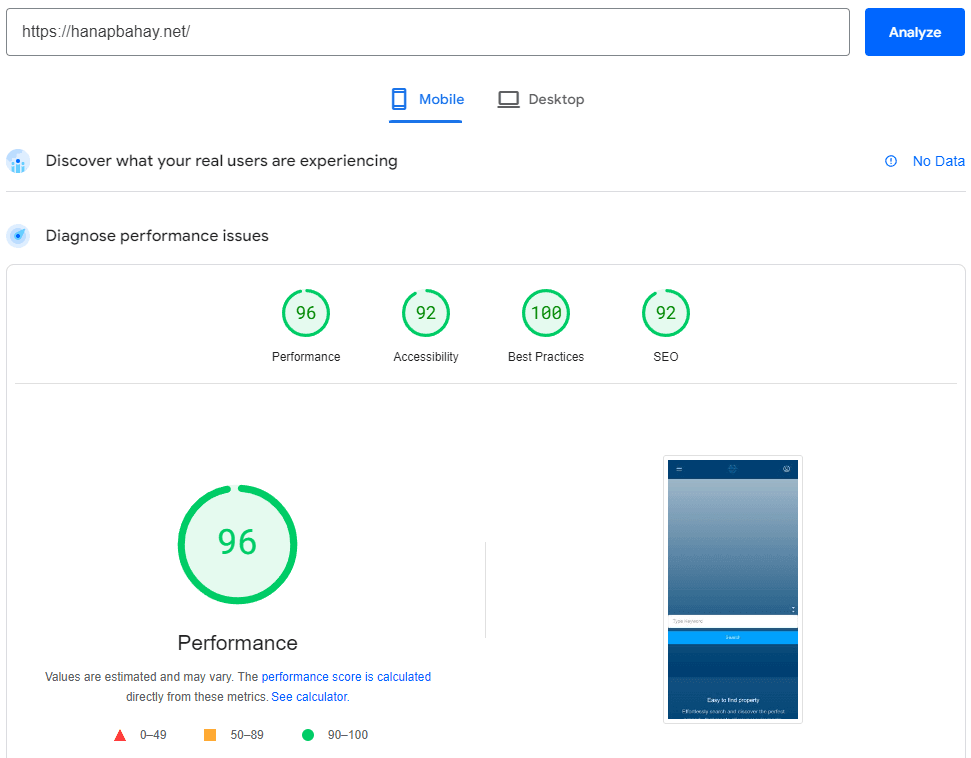This screenshot has height=758, width=971.
Task: Switch to the Desktop tab
Action: 541,99
